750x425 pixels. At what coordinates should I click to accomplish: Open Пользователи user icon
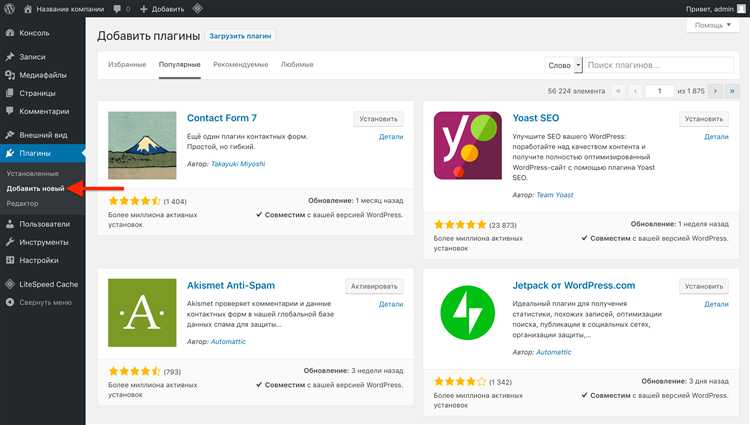pyautogui.click(x=10, y=224)
